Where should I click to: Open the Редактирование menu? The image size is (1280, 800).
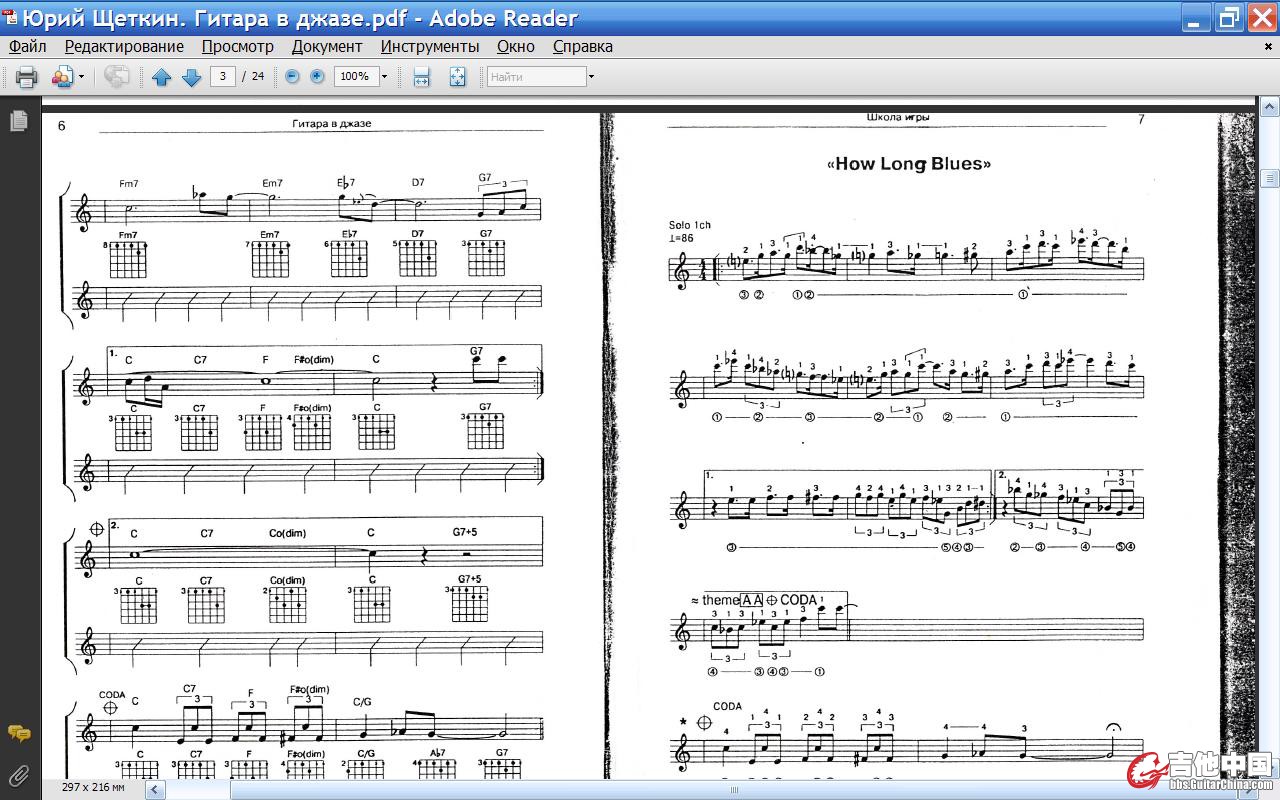pyautogui.click(x=124, y=46)
